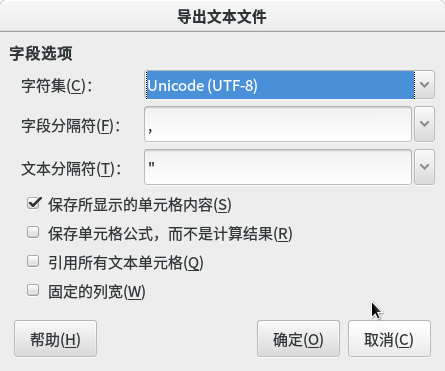Image resolution: width=445 pixels, height=371 pixels.
Task: Expand the 字段分隔符 dropdown arrow
Action: 424,124
